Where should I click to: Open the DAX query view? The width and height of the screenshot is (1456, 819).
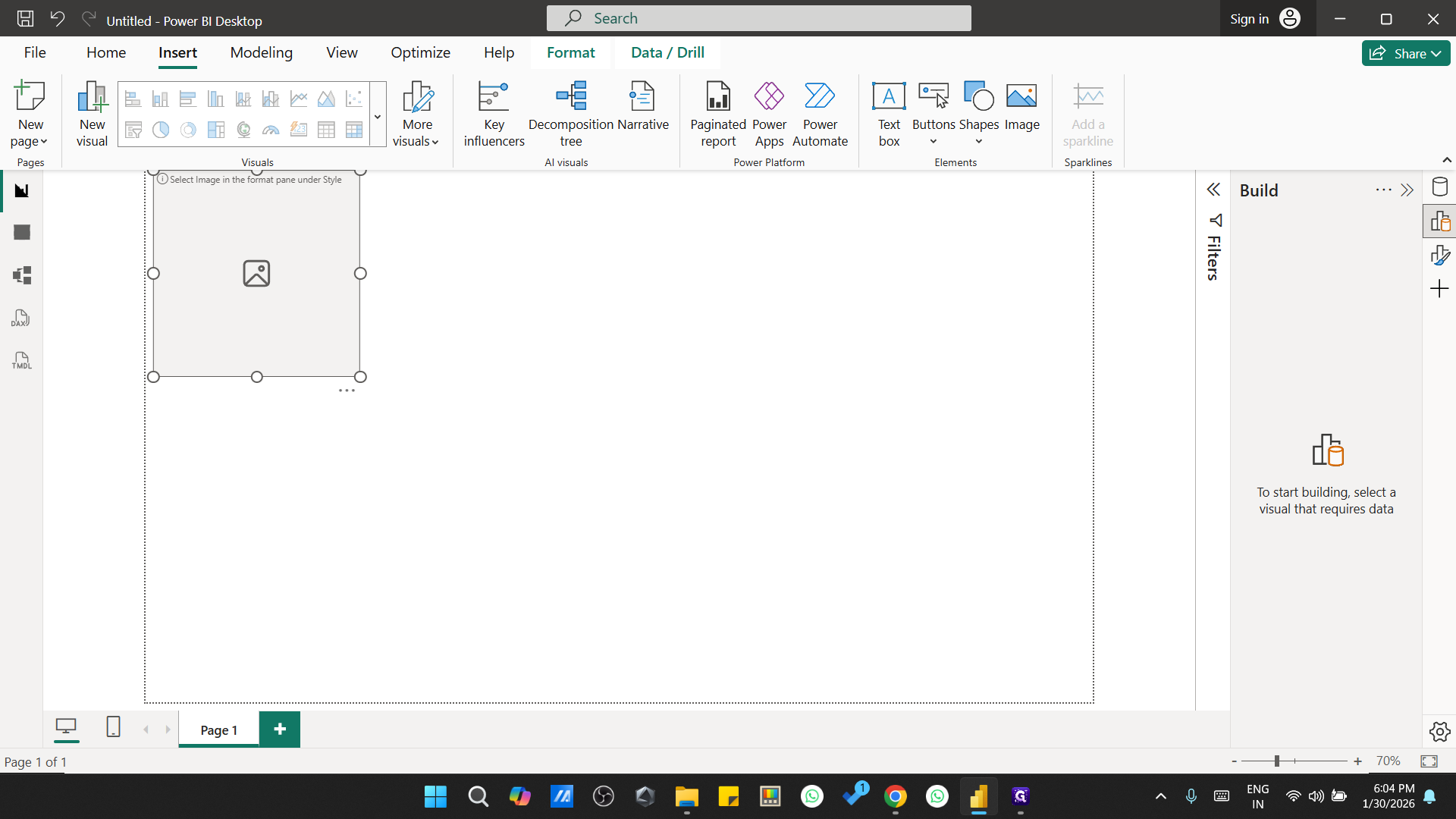click(x=21, y=318)
